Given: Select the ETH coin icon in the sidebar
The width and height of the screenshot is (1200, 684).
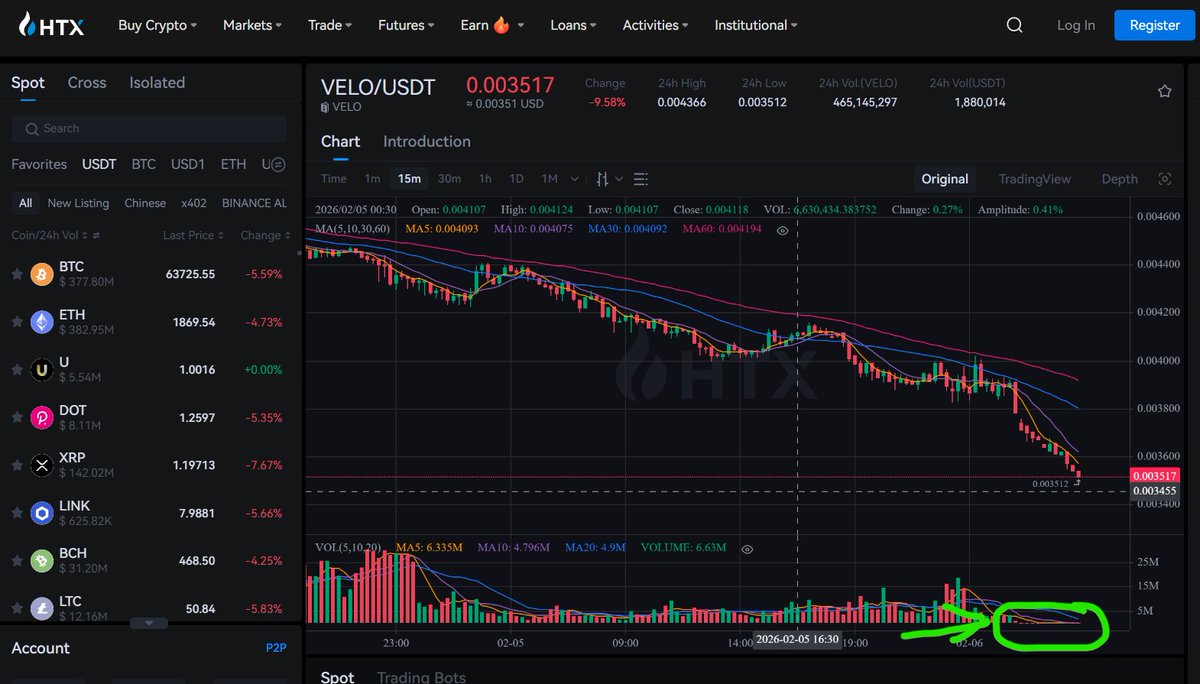Looking at the screenshot, I should [40, 321].
